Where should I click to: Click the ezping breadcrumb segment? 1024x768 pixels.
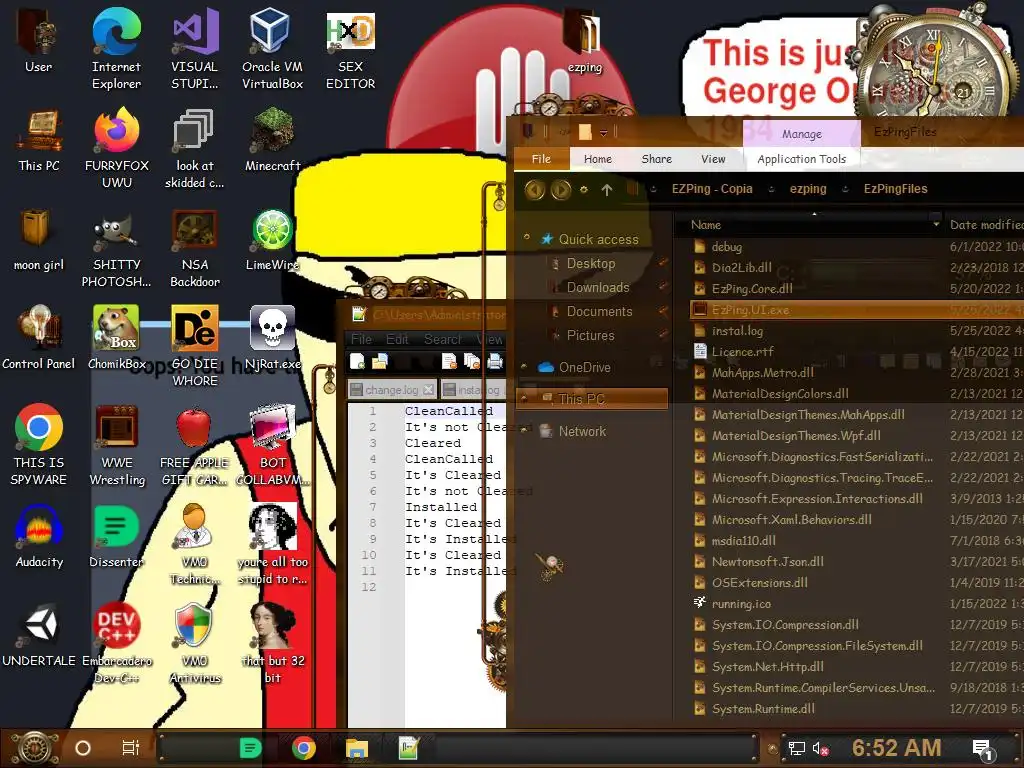coord(808,189)
